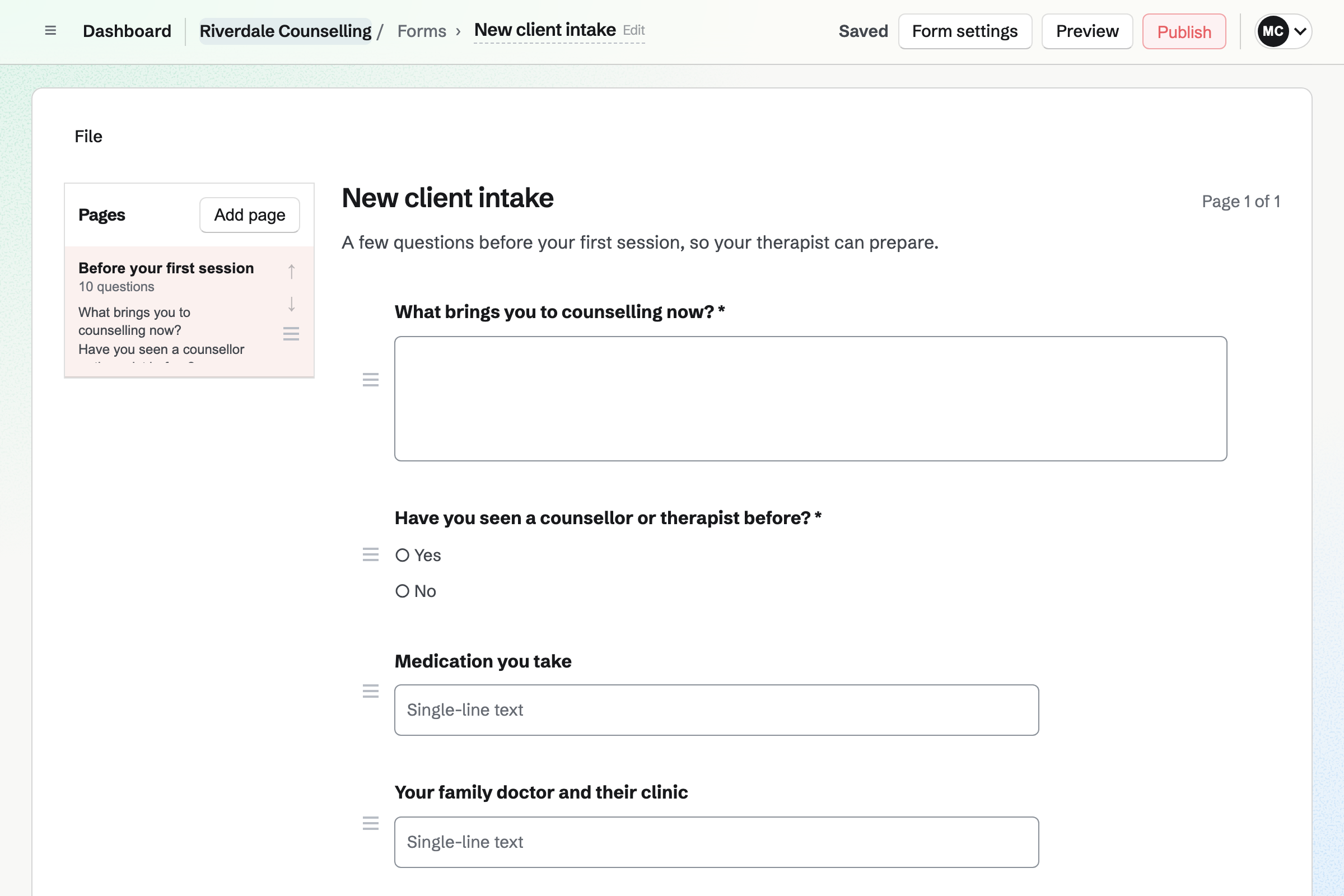Viewport: 1344px width, 896px height.
Task: Open Riverdale Counselling workspace
Action: (x=285, y=31)
